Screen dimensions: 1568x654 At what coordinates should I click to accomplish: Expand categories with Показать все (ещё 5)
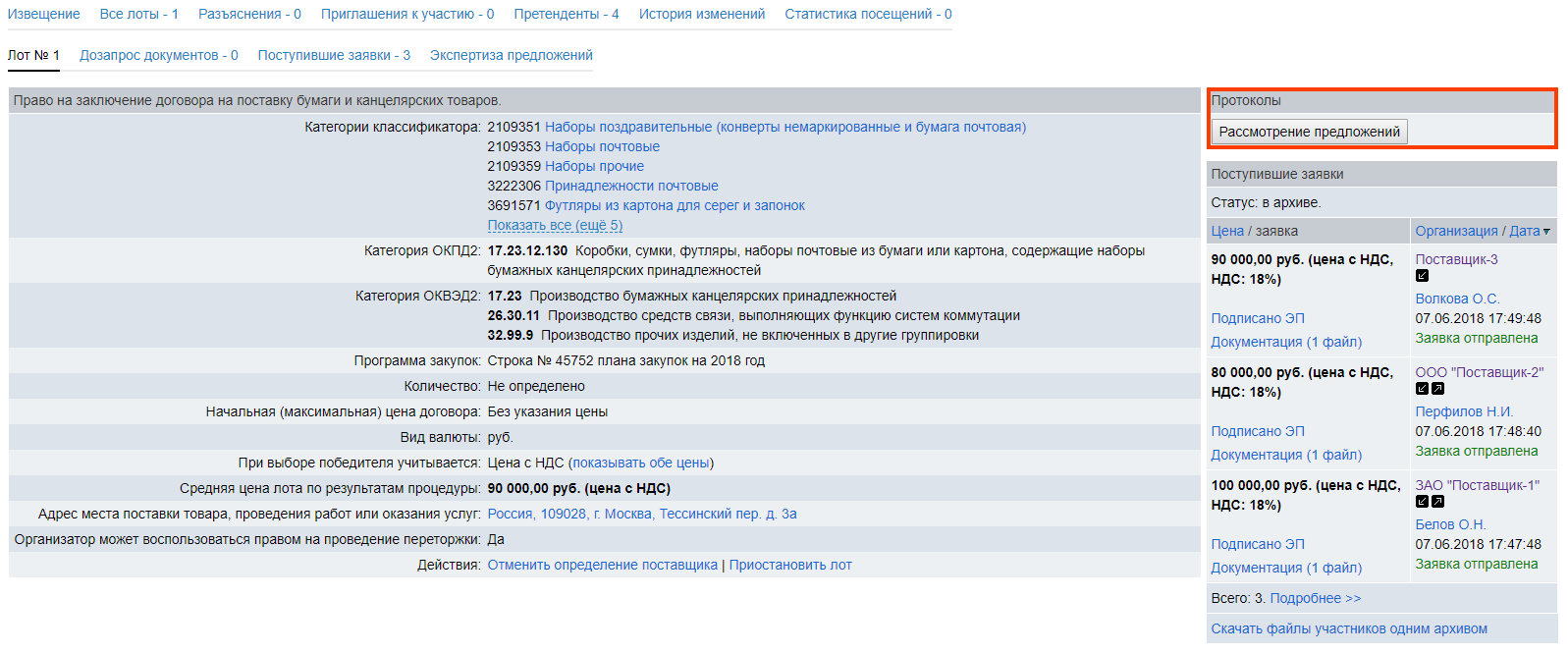pos(555,225)
